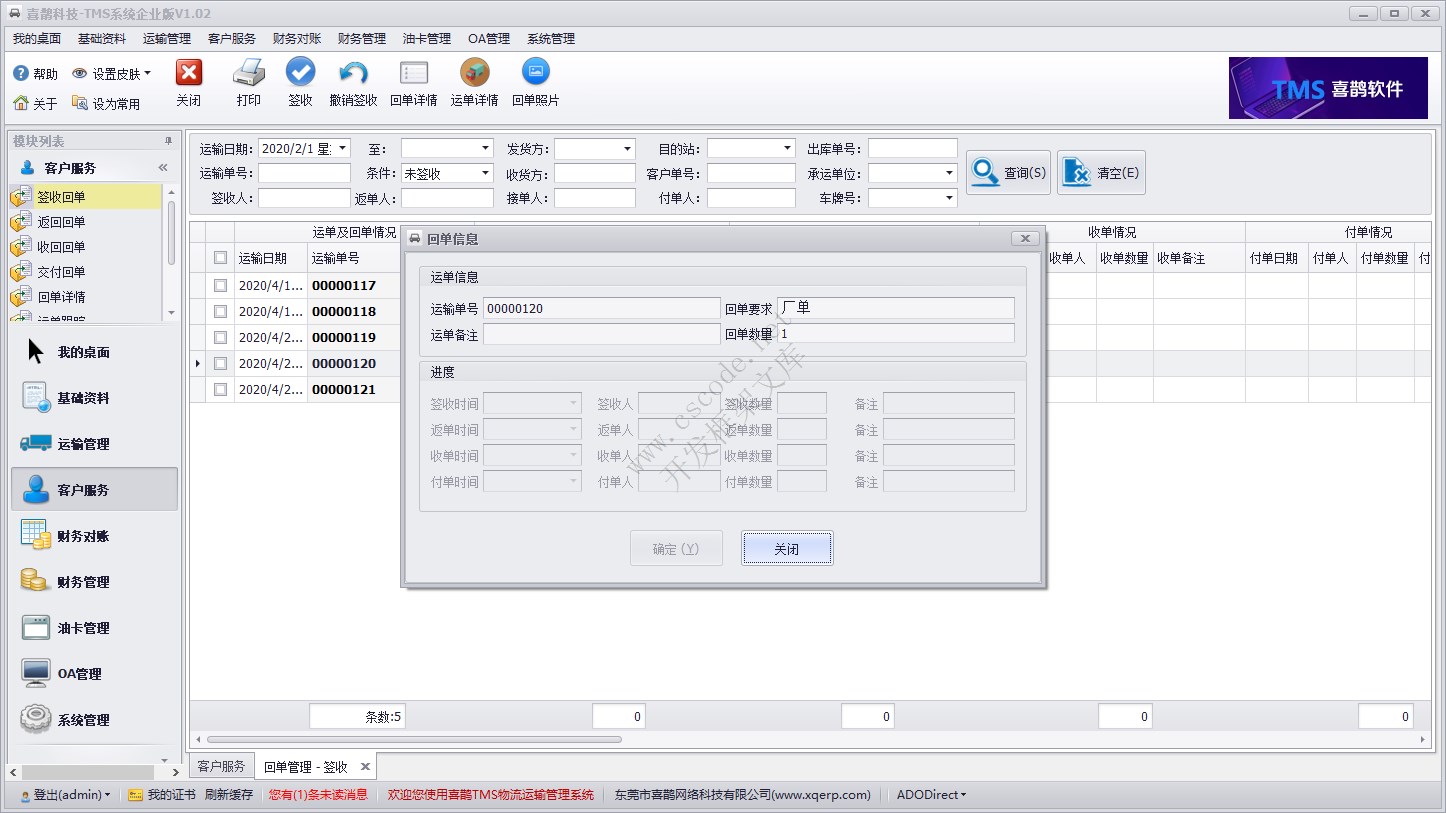Open 目的站 dropdown
Viewport: 1446px width, 813px height.
(787, 148)
